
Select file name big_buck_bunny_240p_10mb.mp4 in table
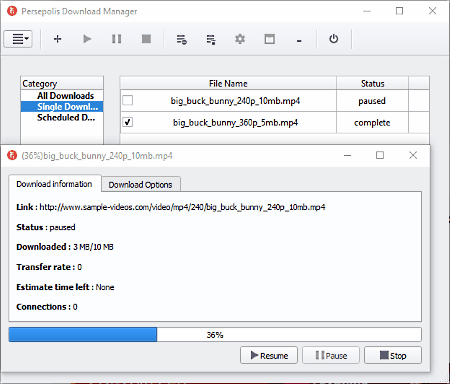tap(235, 101)
